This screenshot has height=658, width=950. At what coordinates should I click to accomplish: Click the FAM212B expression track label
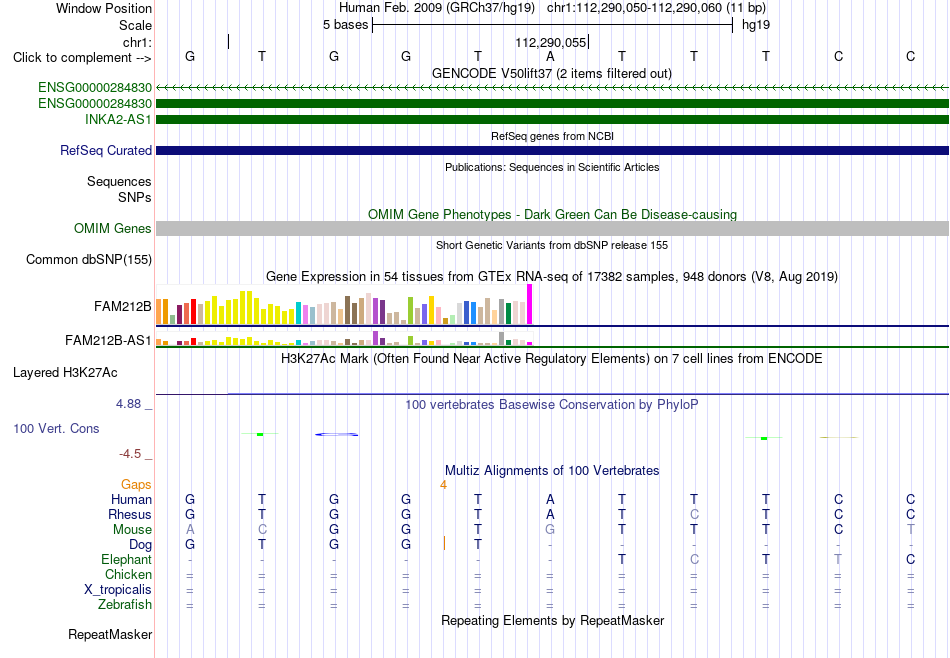[x=123, y=307]
